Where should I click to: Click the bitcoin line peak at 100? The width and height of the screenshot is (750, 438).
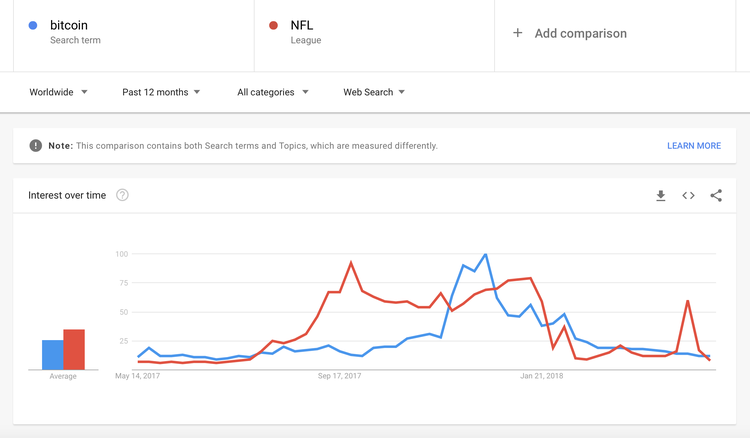click(485, 255)
